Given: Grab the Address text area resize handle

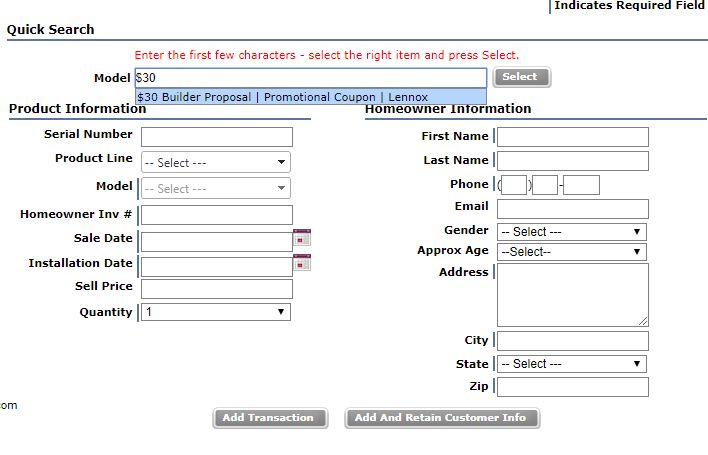Looking at the screenshot, I should point(643,321).
